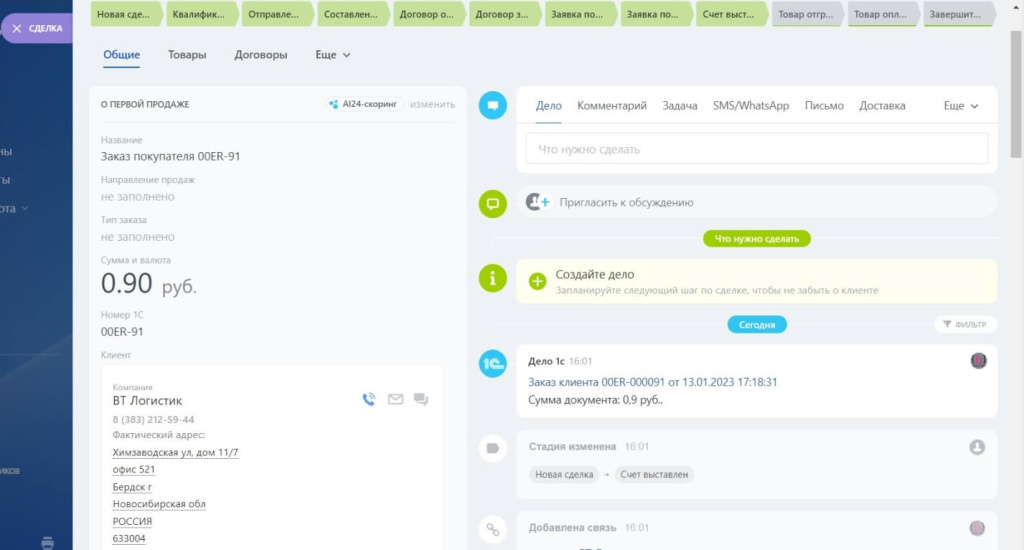Switch to the Договоры tab

(x=261, y=55)
